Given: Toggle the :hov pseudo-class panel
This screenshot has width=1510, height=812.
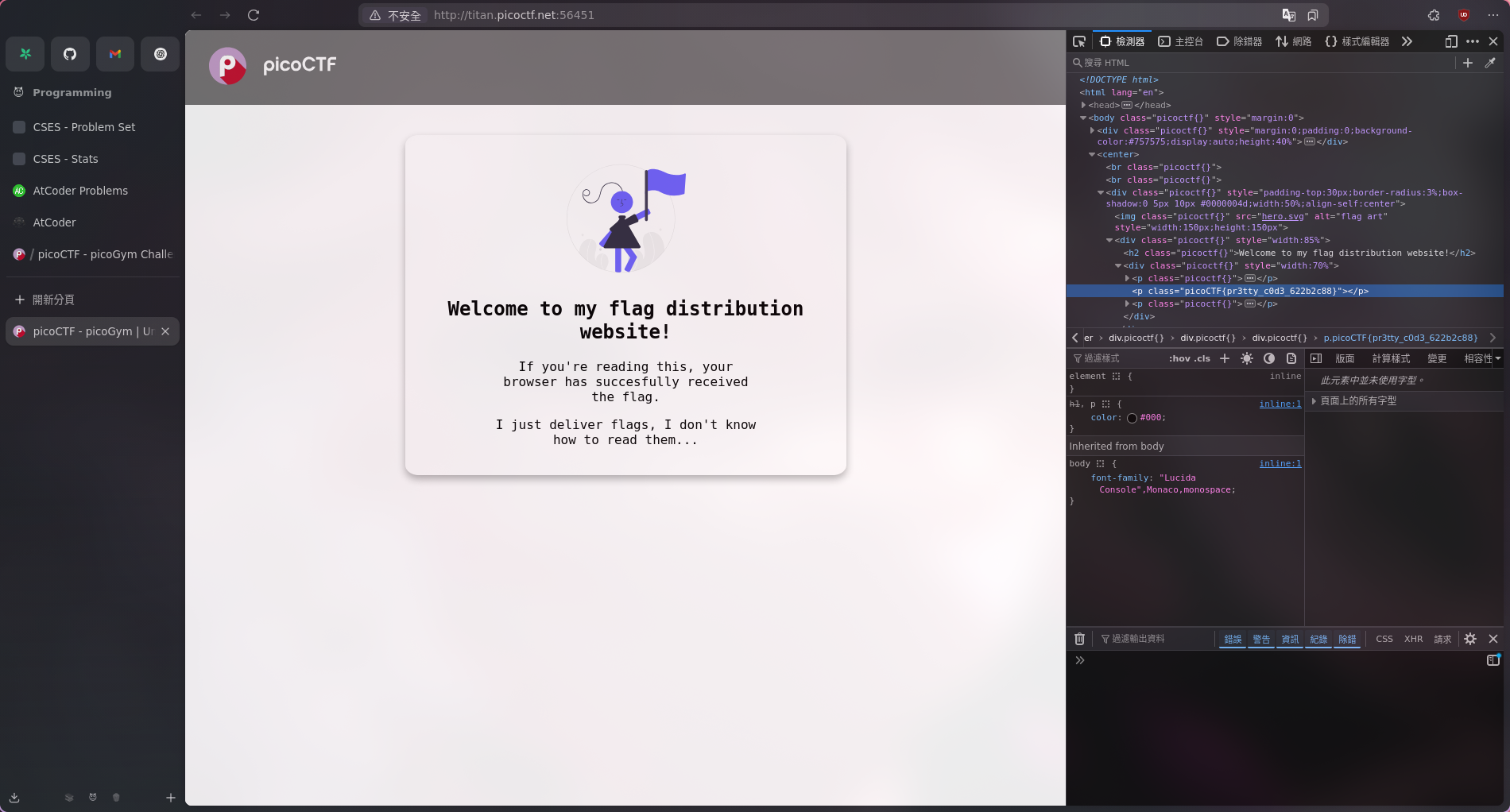Looking at the screenshot, I should (x=1179, y=358).
